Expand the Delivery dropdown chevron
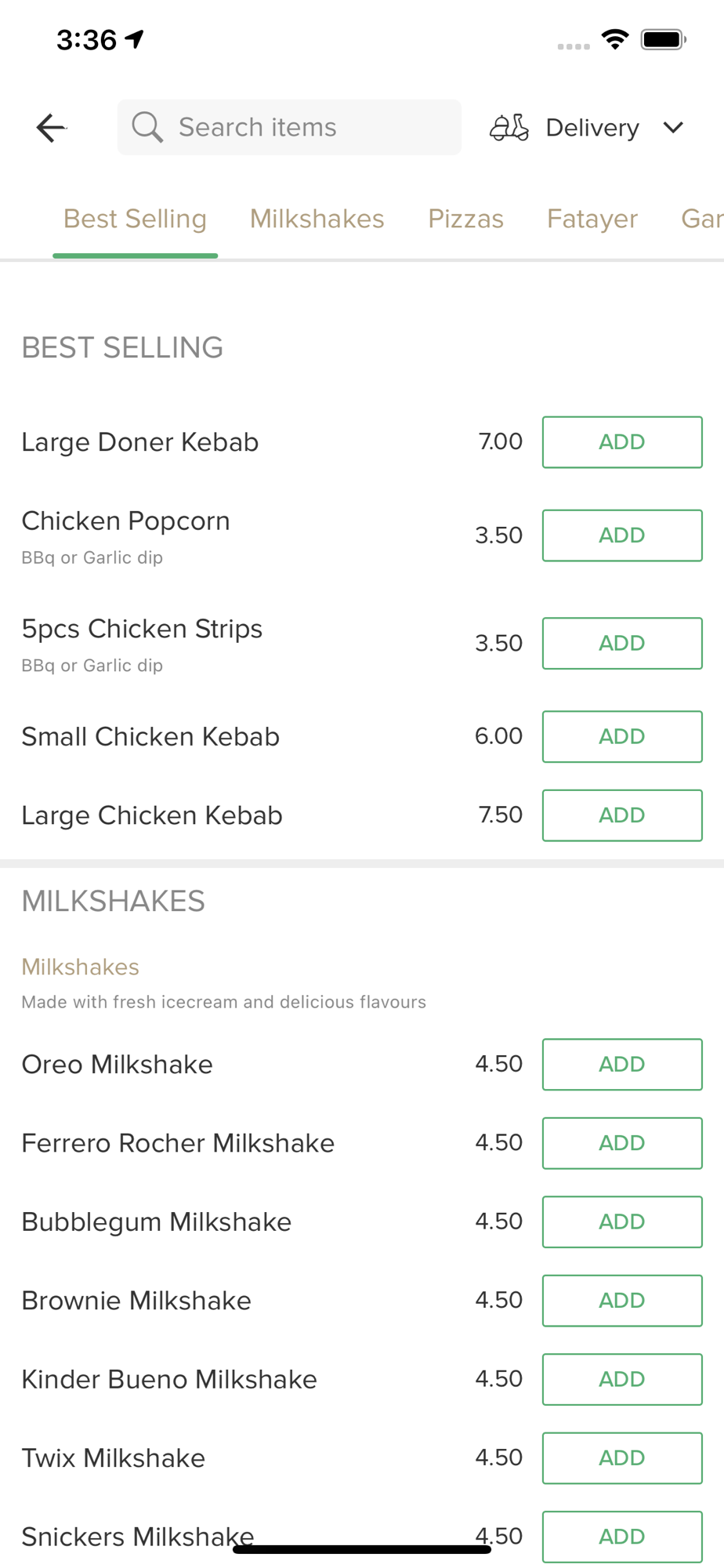Viewport: 724px width, 1568px height. (x=673, y=127)
